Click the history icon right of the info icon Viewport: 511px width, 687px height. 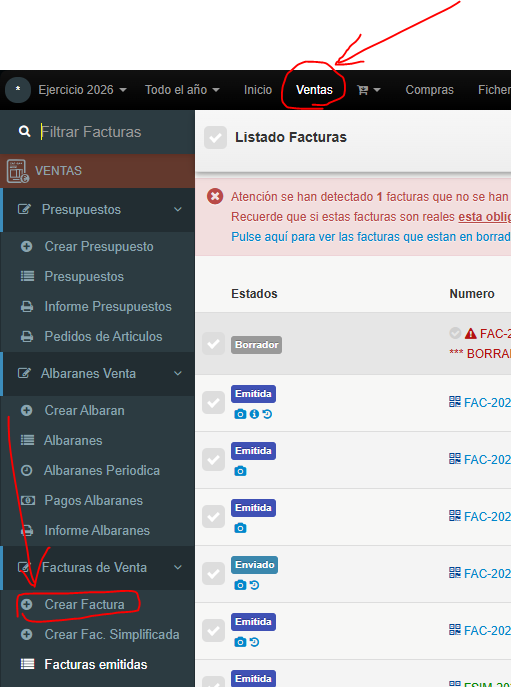[267, 414]
